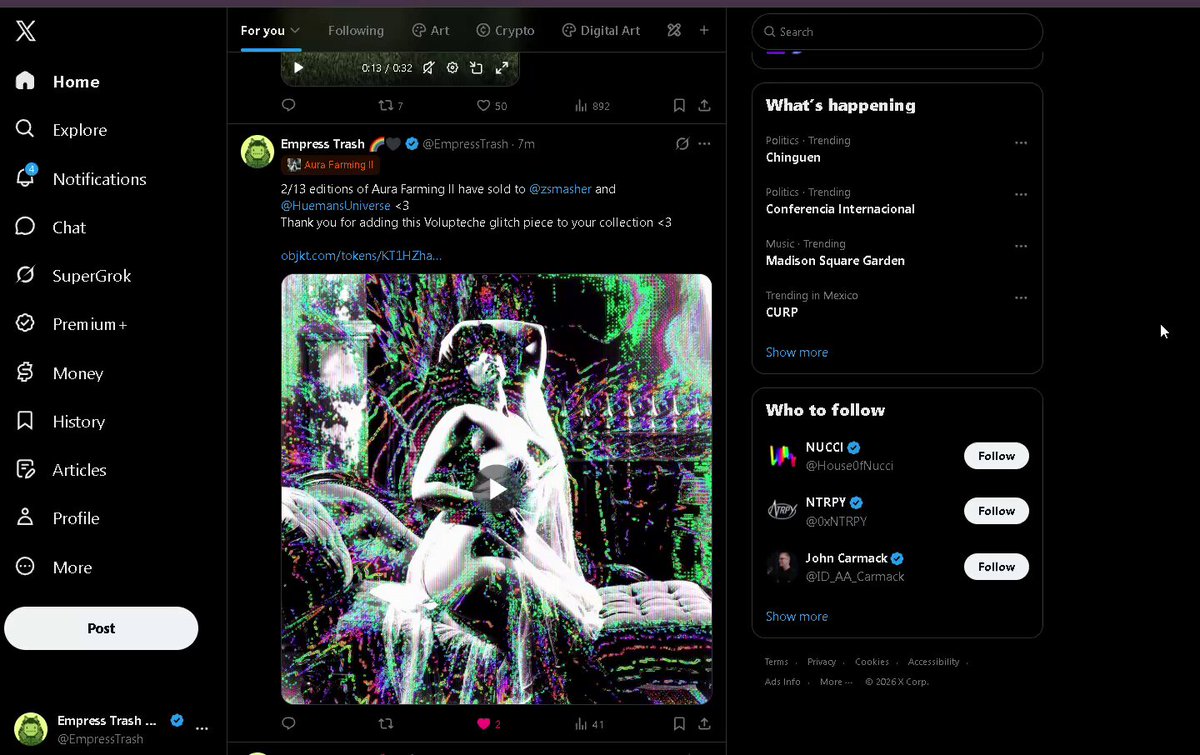Open the @zsmasher mention link

560,189
